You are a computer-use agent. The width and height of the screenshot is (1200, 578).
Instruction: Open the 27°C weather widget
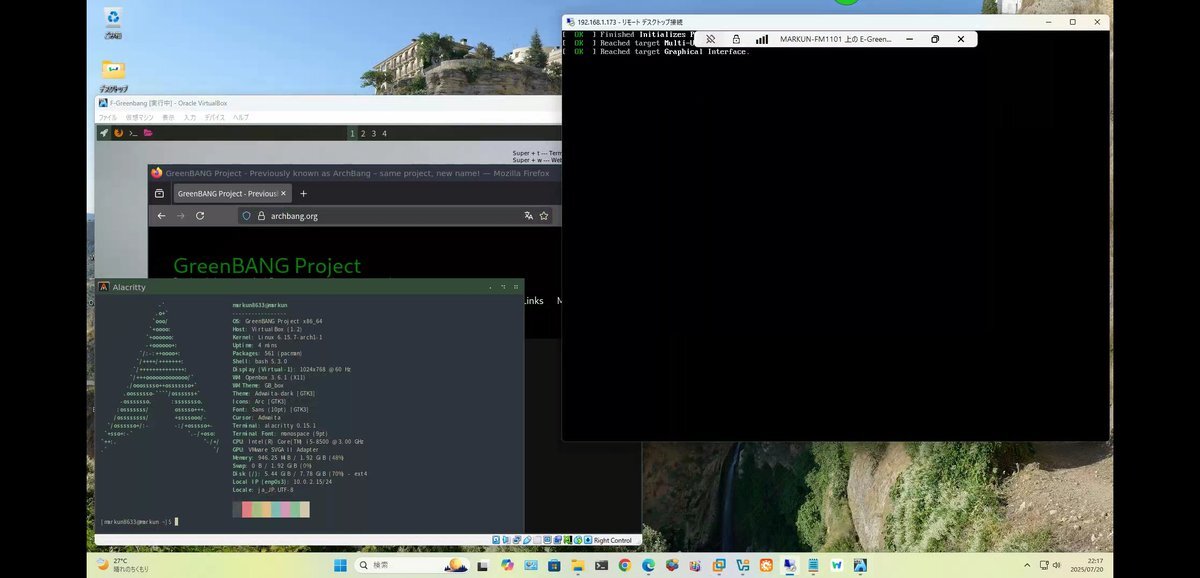(123, 565)
